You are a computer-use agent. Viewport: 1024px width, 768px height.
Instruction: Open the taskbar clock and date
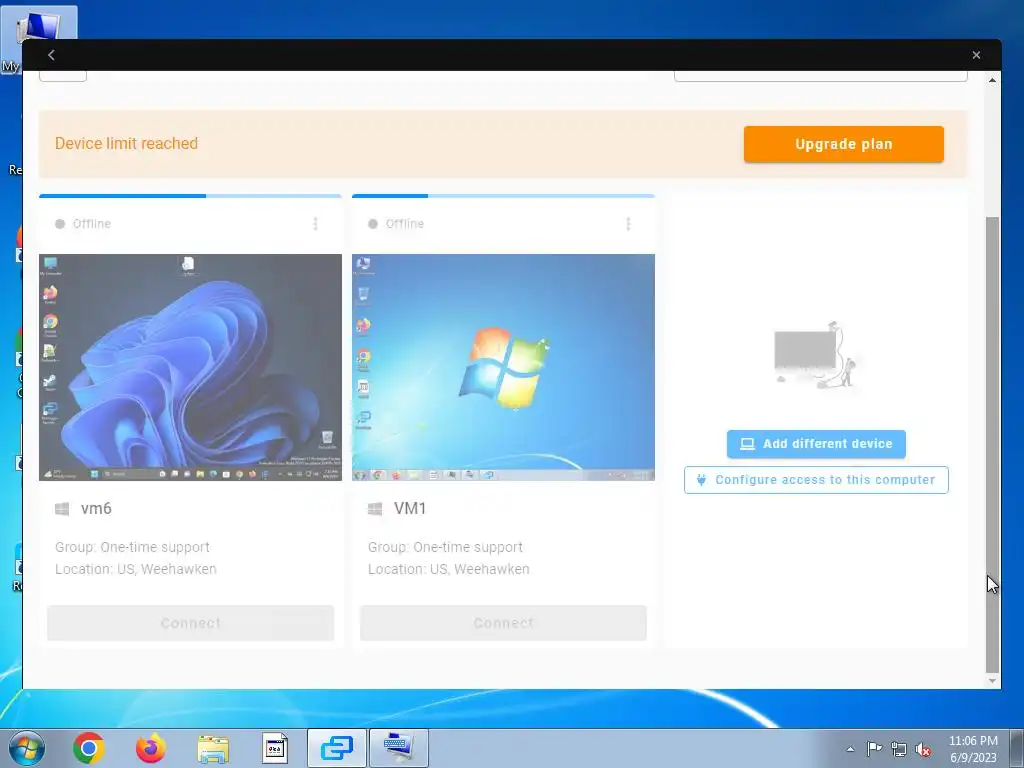(972, 748)
